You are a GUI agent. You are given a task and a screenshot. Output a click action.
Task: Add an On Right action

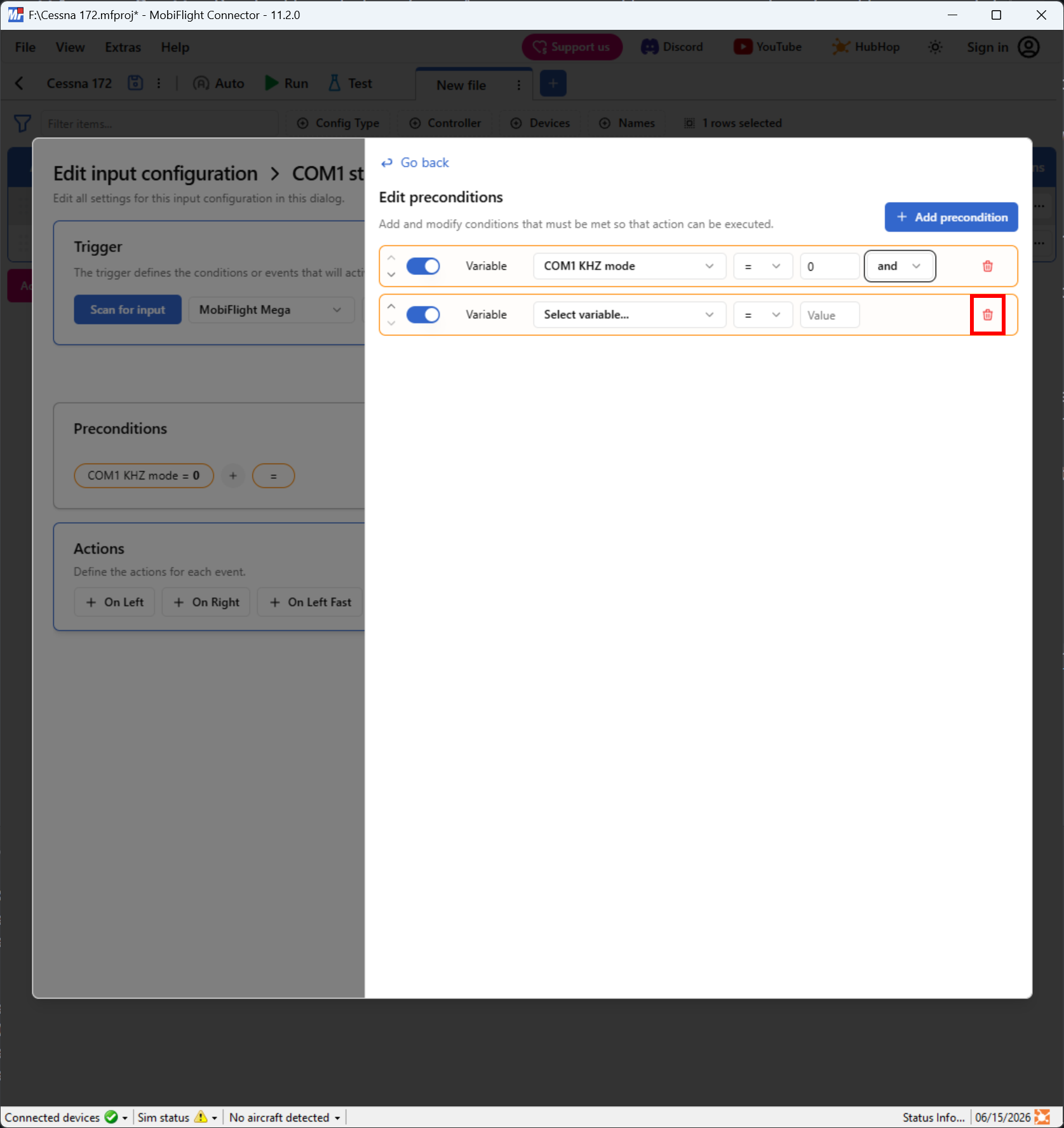coord(206,602)
